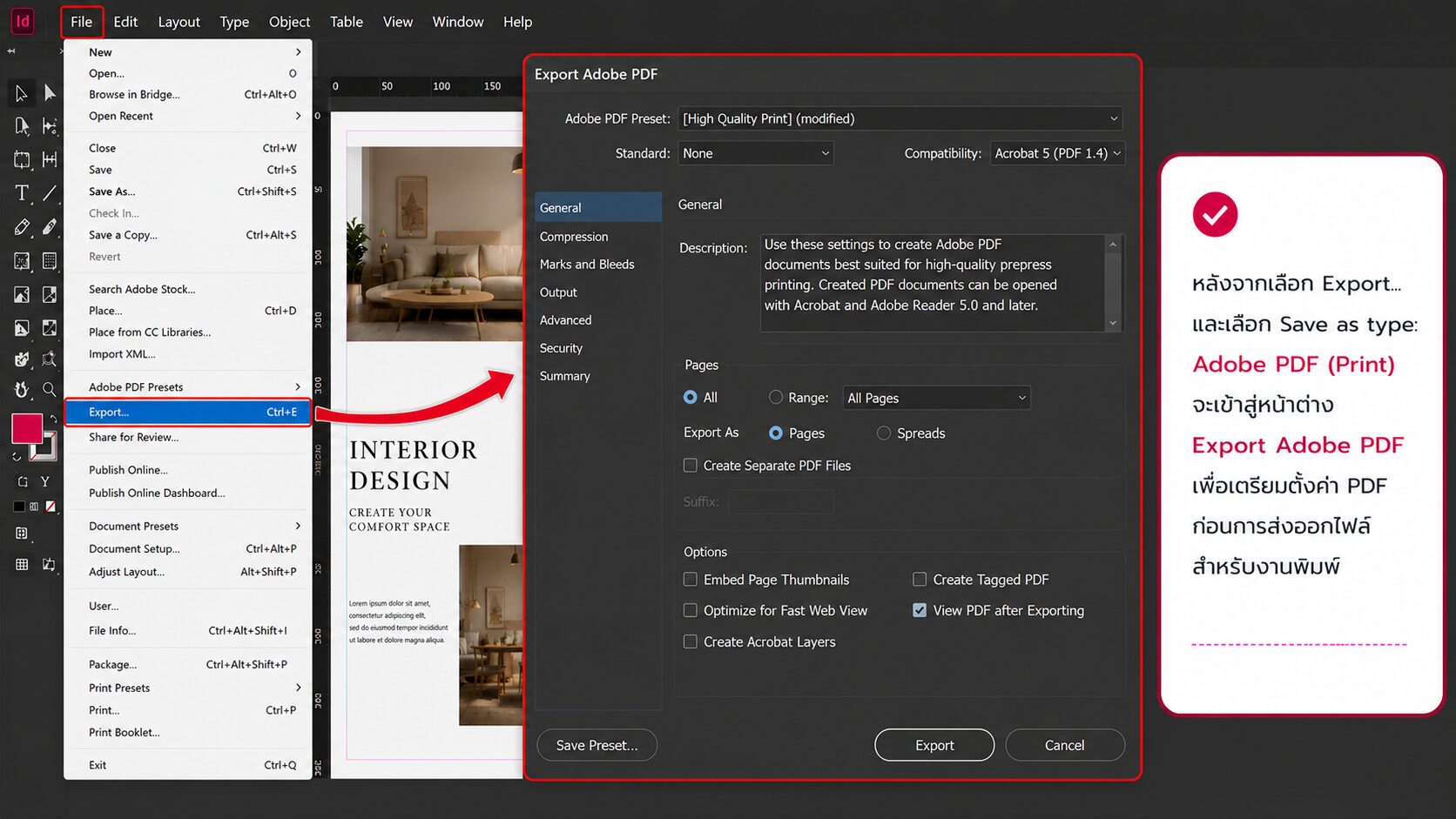
Task: Select the Line tool
Action: (50, 193)
